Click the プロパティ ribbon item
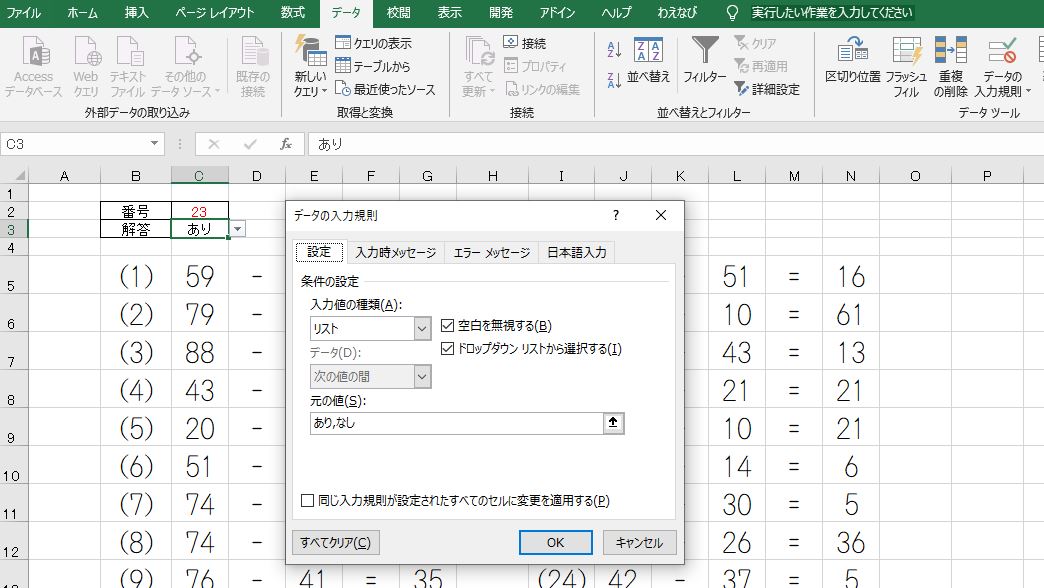This screenshot has width=1044, height=588. 535,66
